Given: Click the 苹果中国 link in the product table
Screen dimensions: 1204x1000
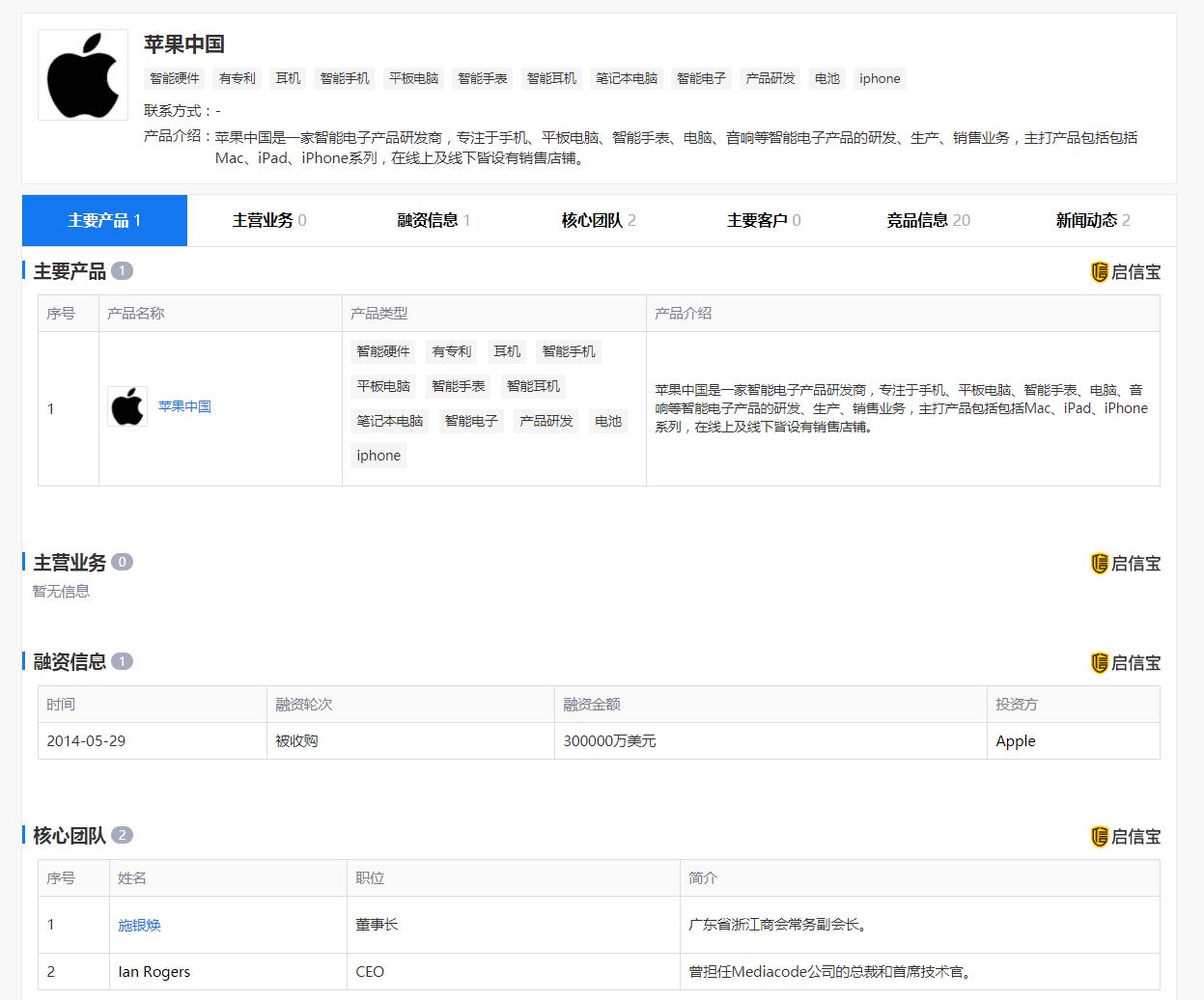Looking at the screenshot, I should [x=184, y=406].
